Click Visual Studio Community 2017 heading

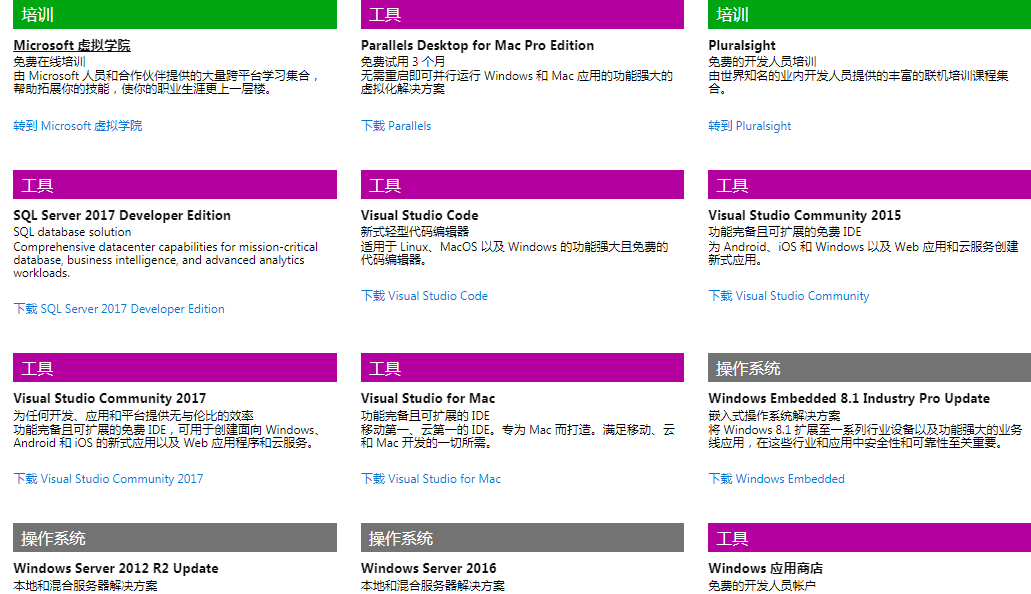point(110,398)
